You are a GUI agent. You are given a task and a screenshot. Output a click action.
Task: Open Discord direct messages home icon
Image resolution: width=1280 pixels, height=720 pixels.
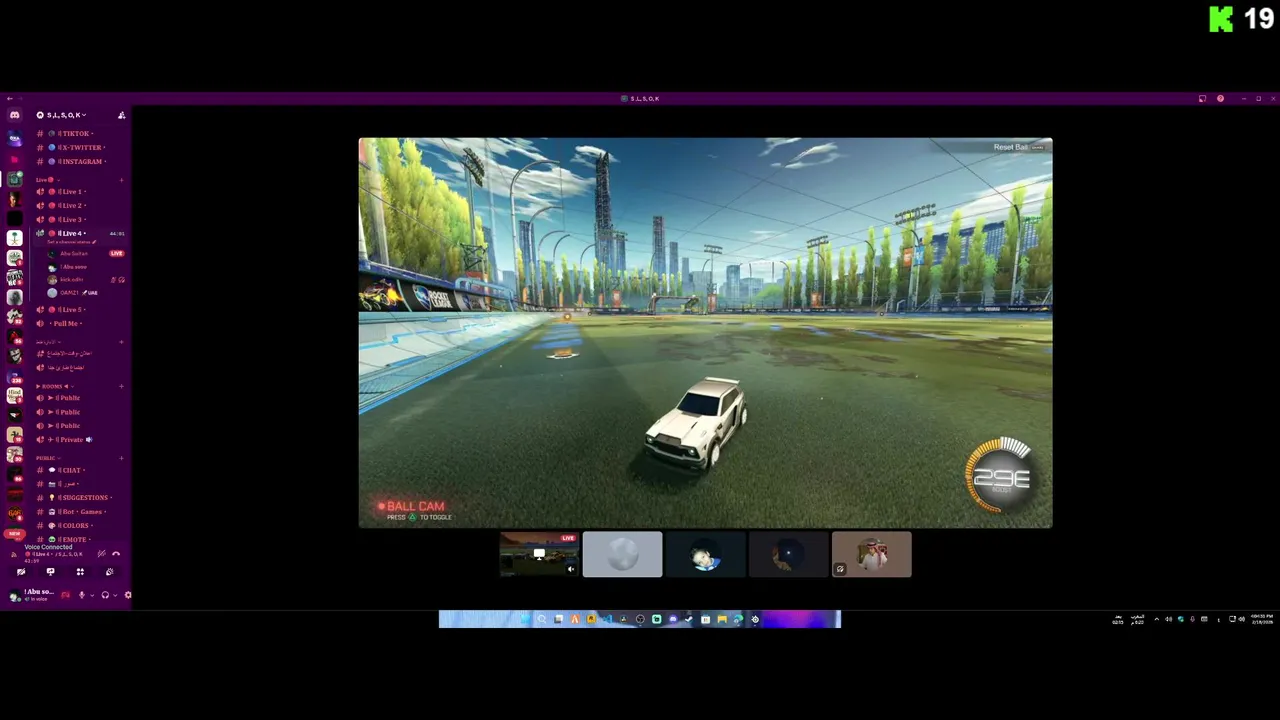tap(15, 115)
